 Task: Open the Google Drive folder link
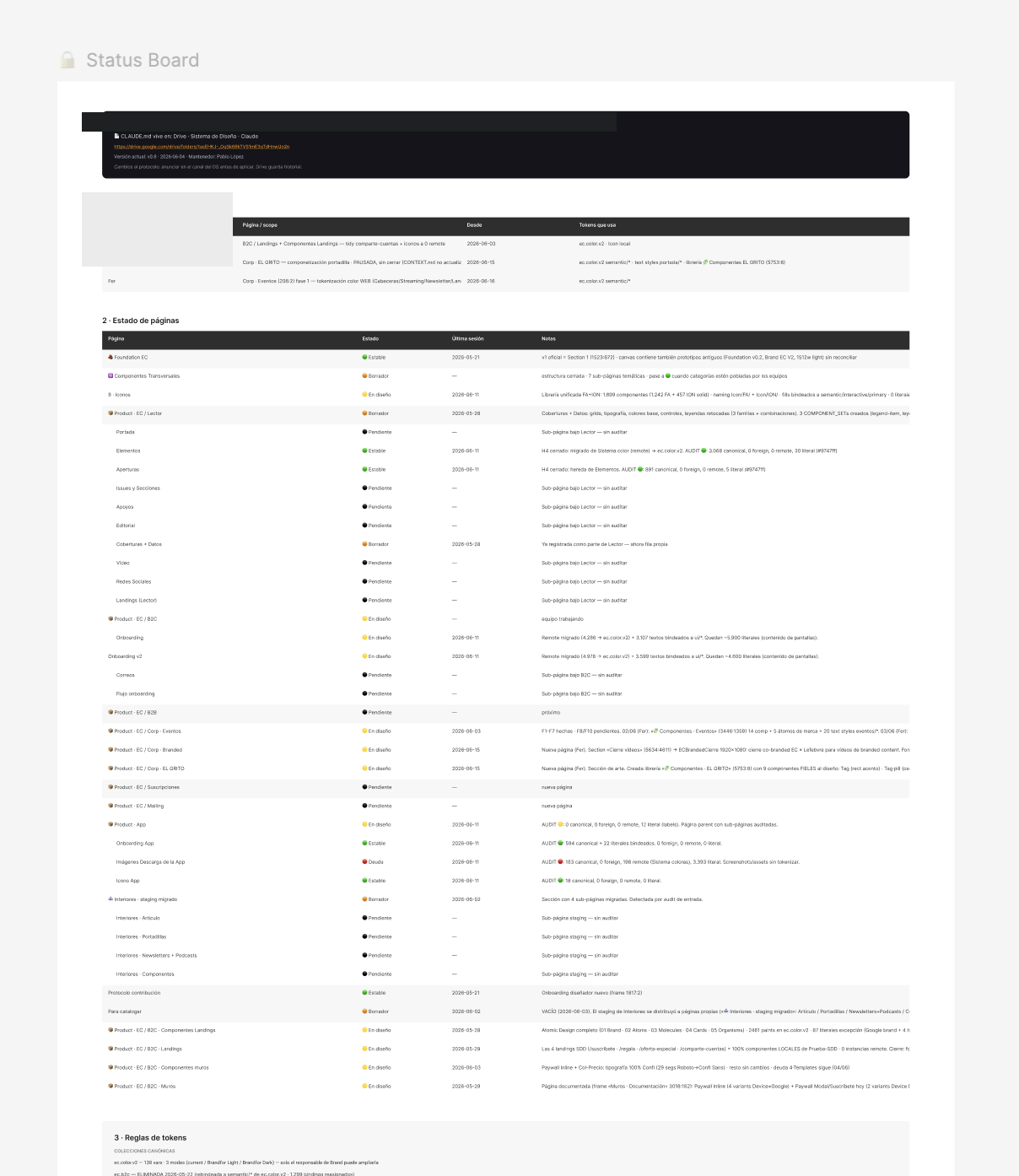[202, 147]
